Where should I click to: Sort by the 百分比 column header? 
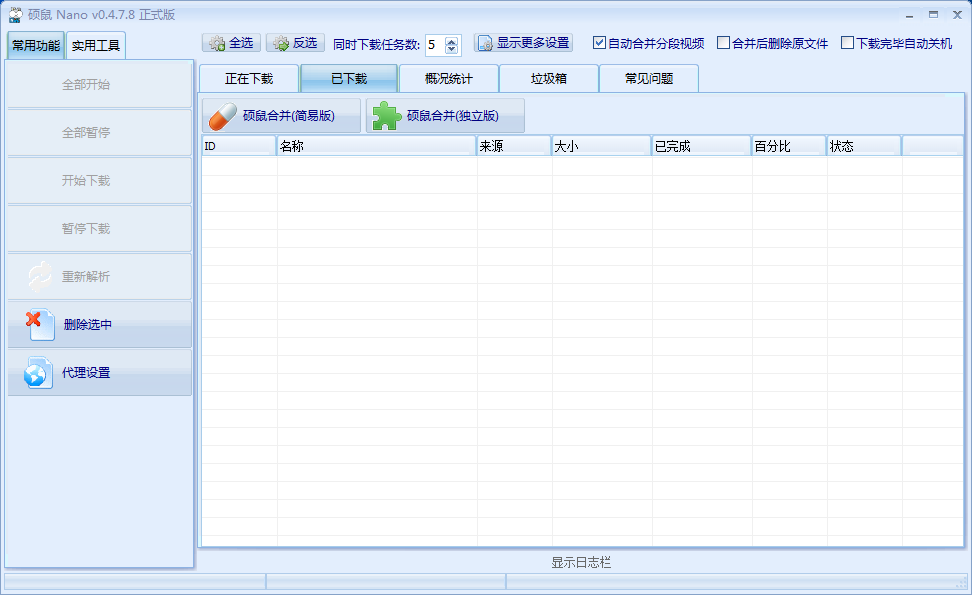[789, 146]
